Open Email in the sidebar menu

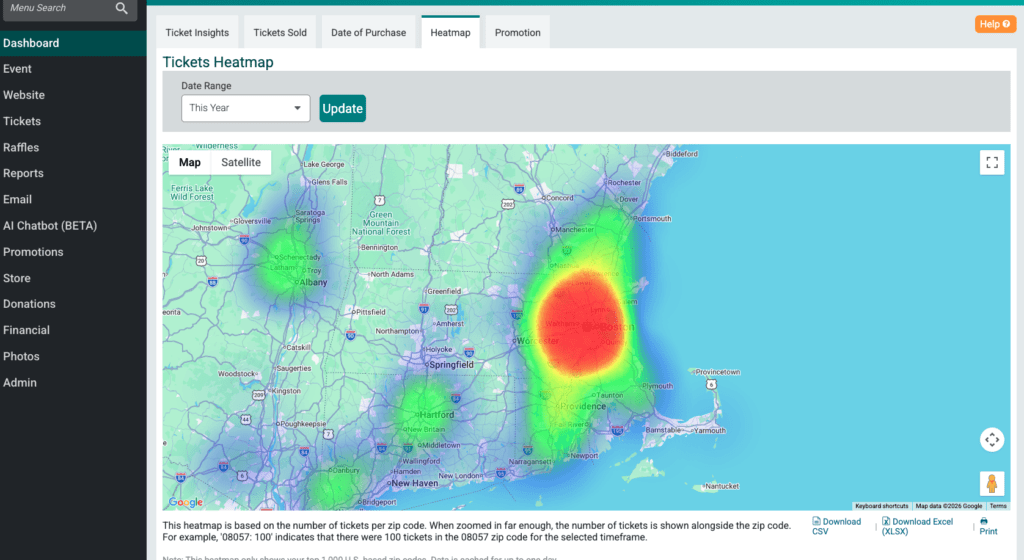[73, 199]
